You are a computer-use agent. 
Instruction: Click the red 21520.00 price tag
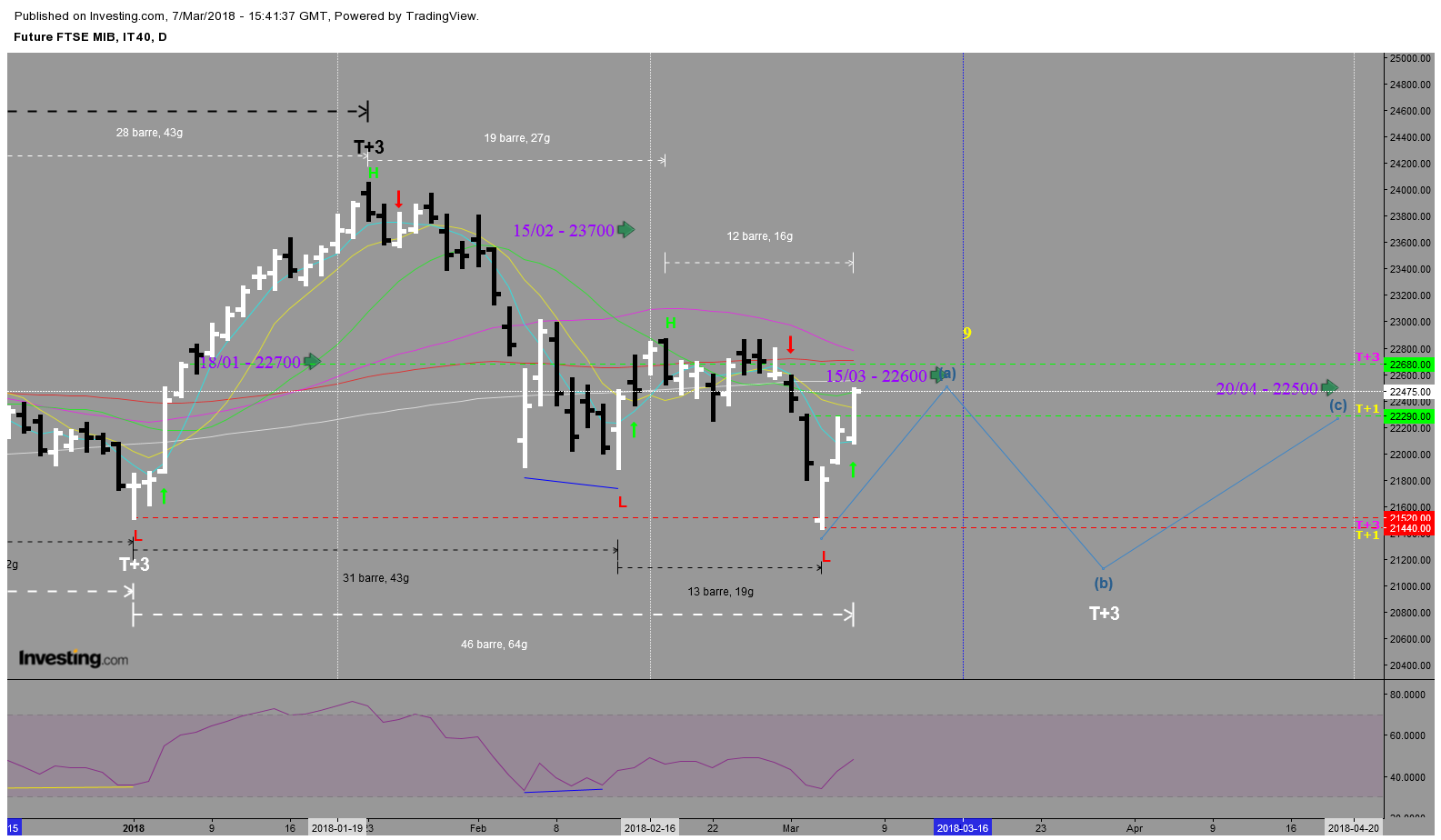point(1409,518)
